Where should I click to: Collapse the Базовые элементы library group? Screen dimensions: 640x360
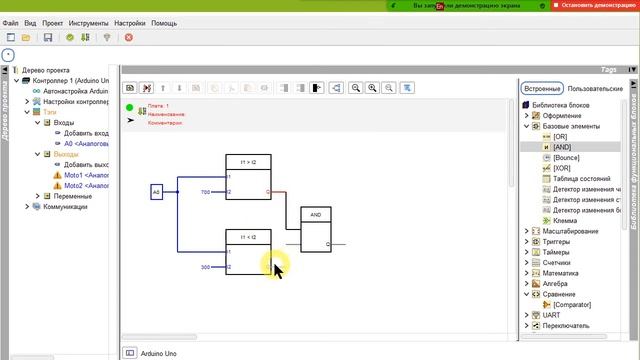527,126
